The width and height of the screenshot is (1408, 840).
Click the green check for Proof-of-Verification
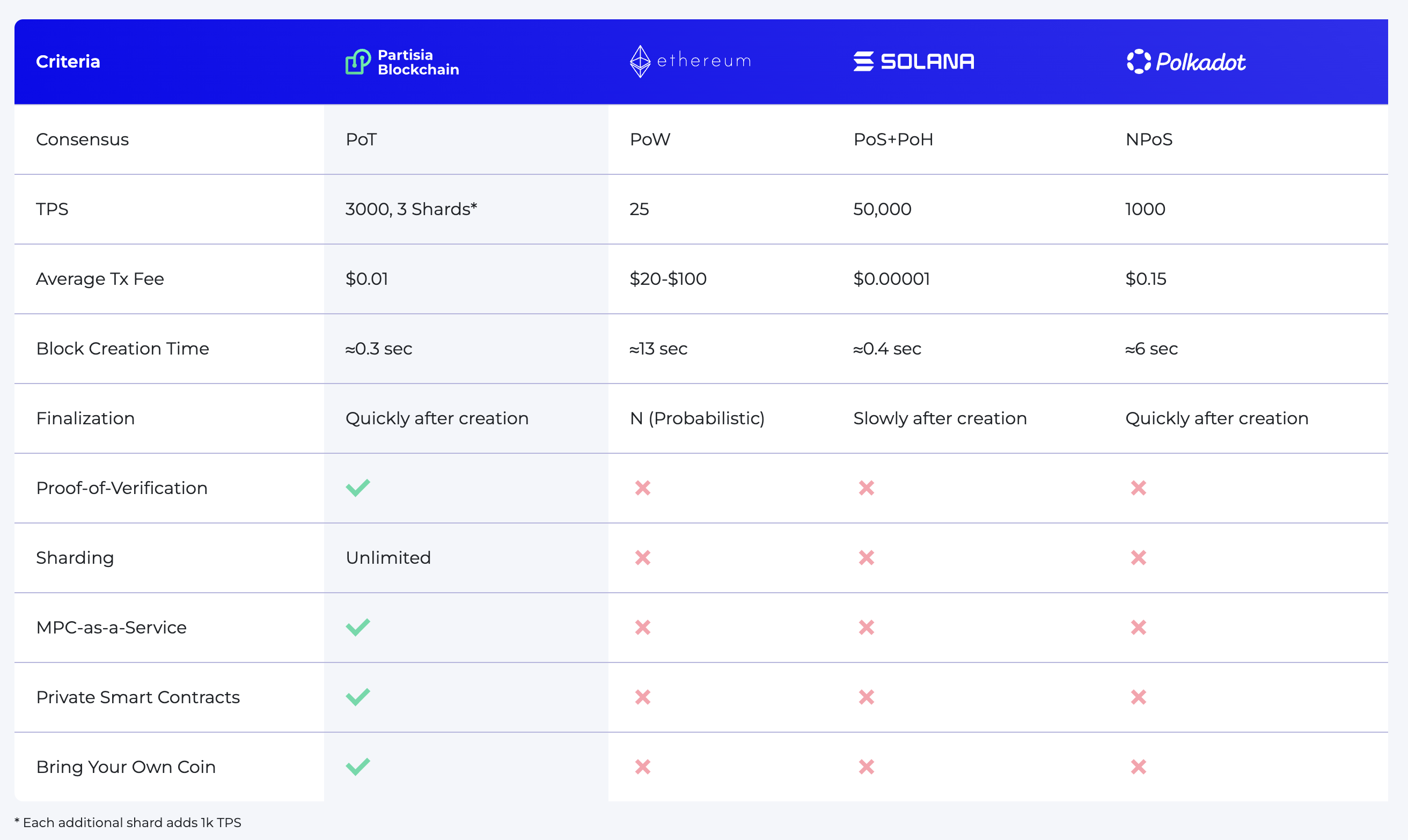coord(358,488)
